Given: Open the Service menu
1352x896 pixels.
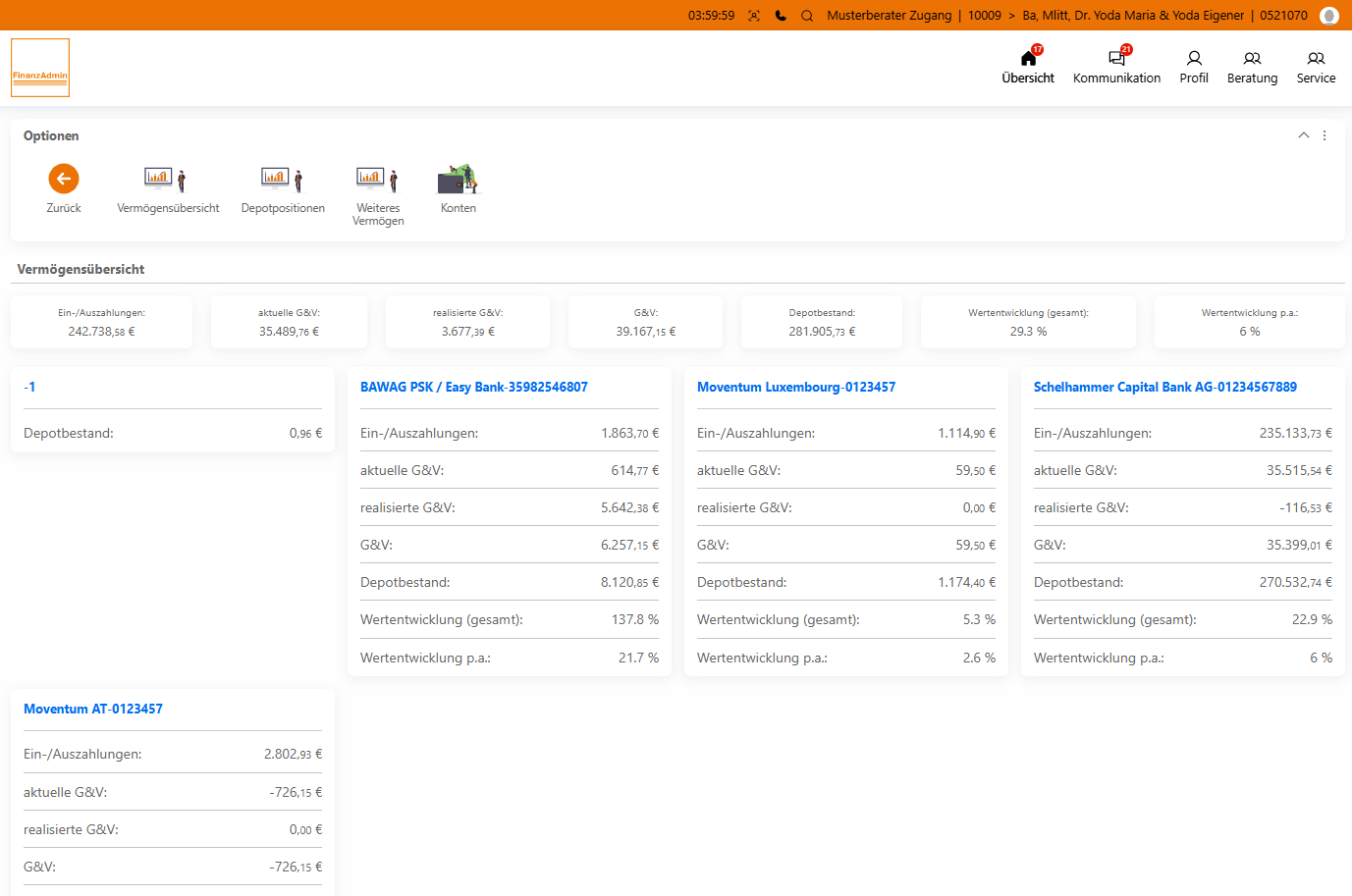Looking at the screenshot, I should pos(1316,67).
